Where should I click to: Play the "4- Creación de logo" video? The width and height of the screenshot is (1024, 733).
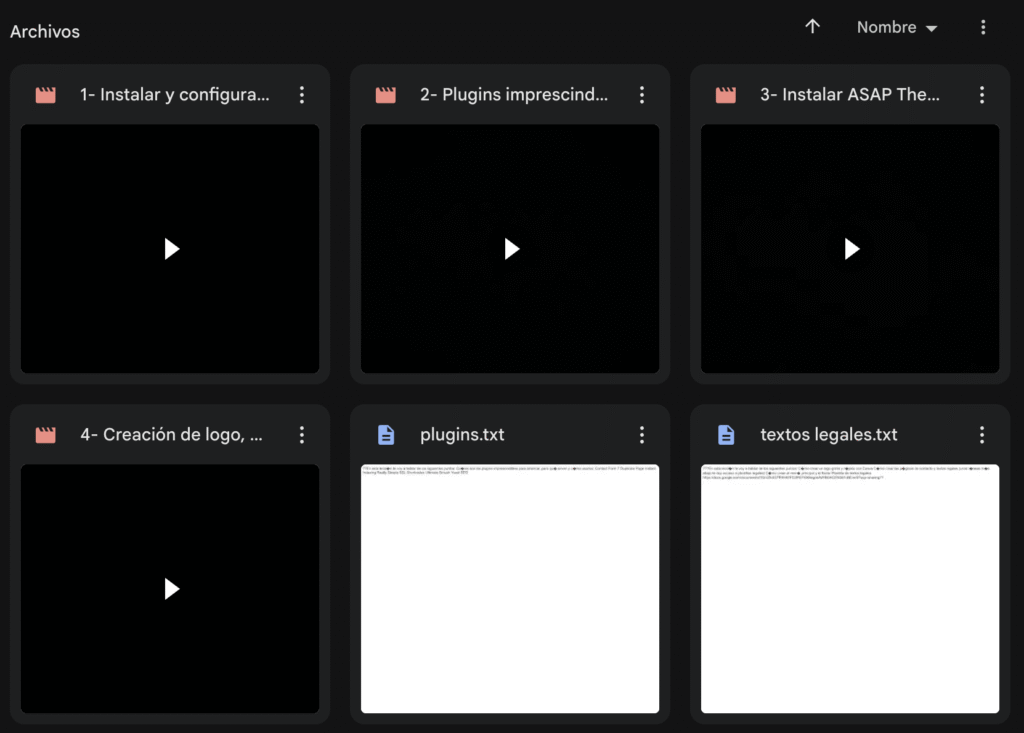point(171,589)
